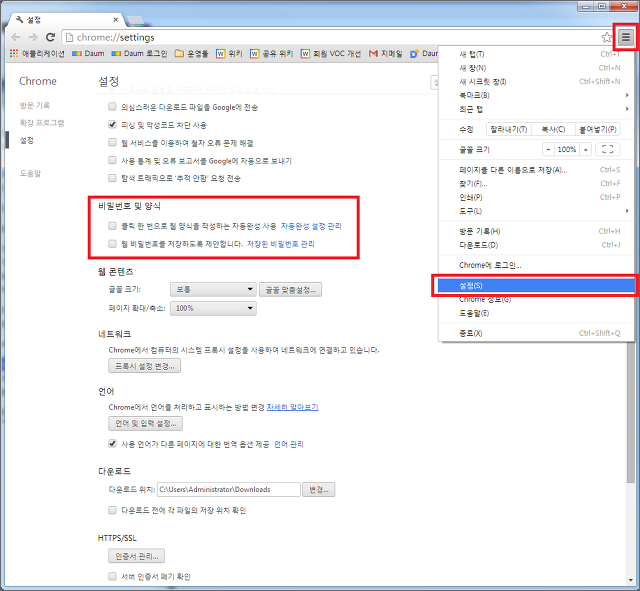This screenshot has width=640, height=591.
Task: Toggle fullscreen icon in the menu zoom row
Action: tap(607, 149)
